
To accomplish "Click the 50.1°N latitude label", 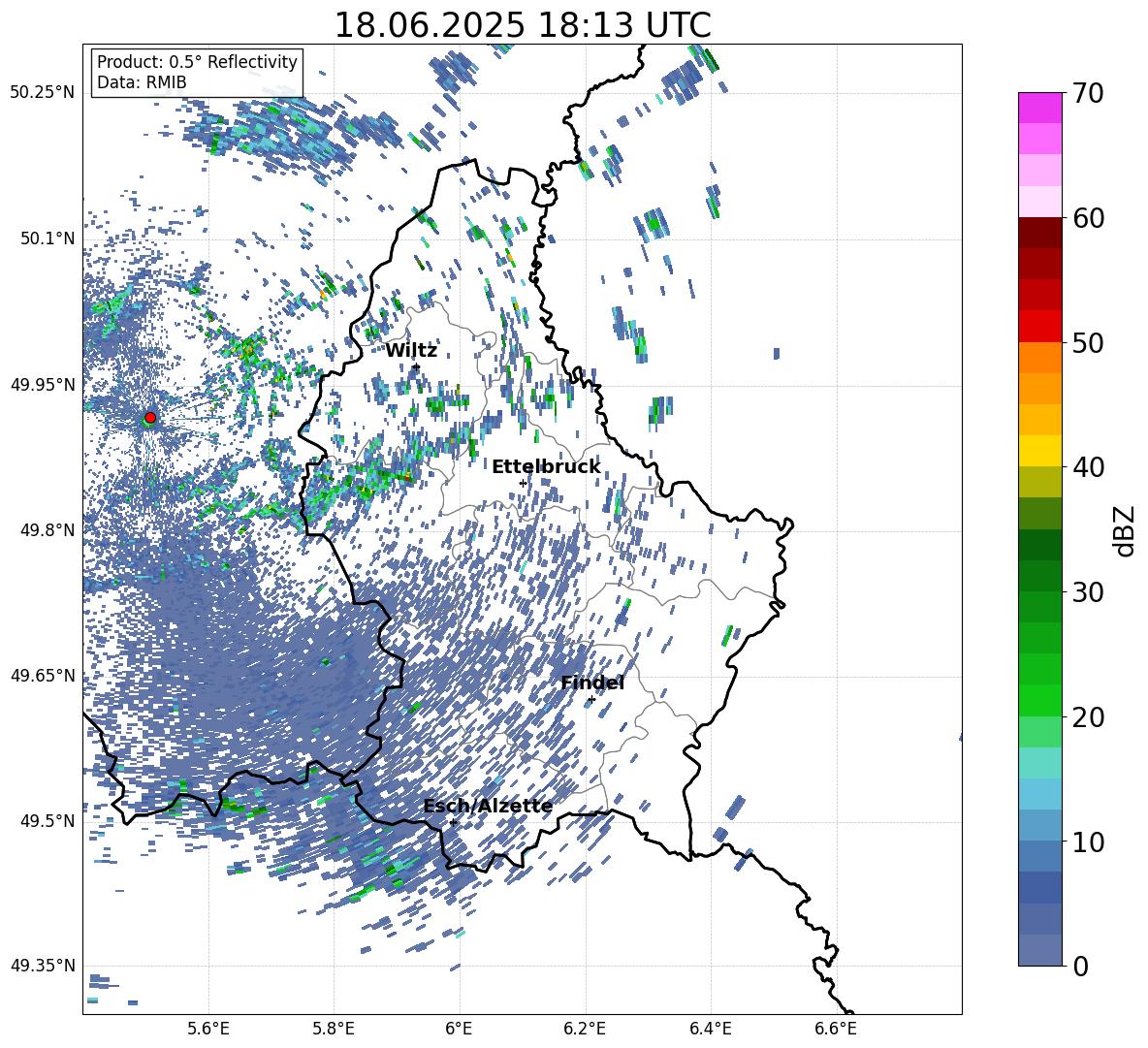I will click(x=48, y=238).
